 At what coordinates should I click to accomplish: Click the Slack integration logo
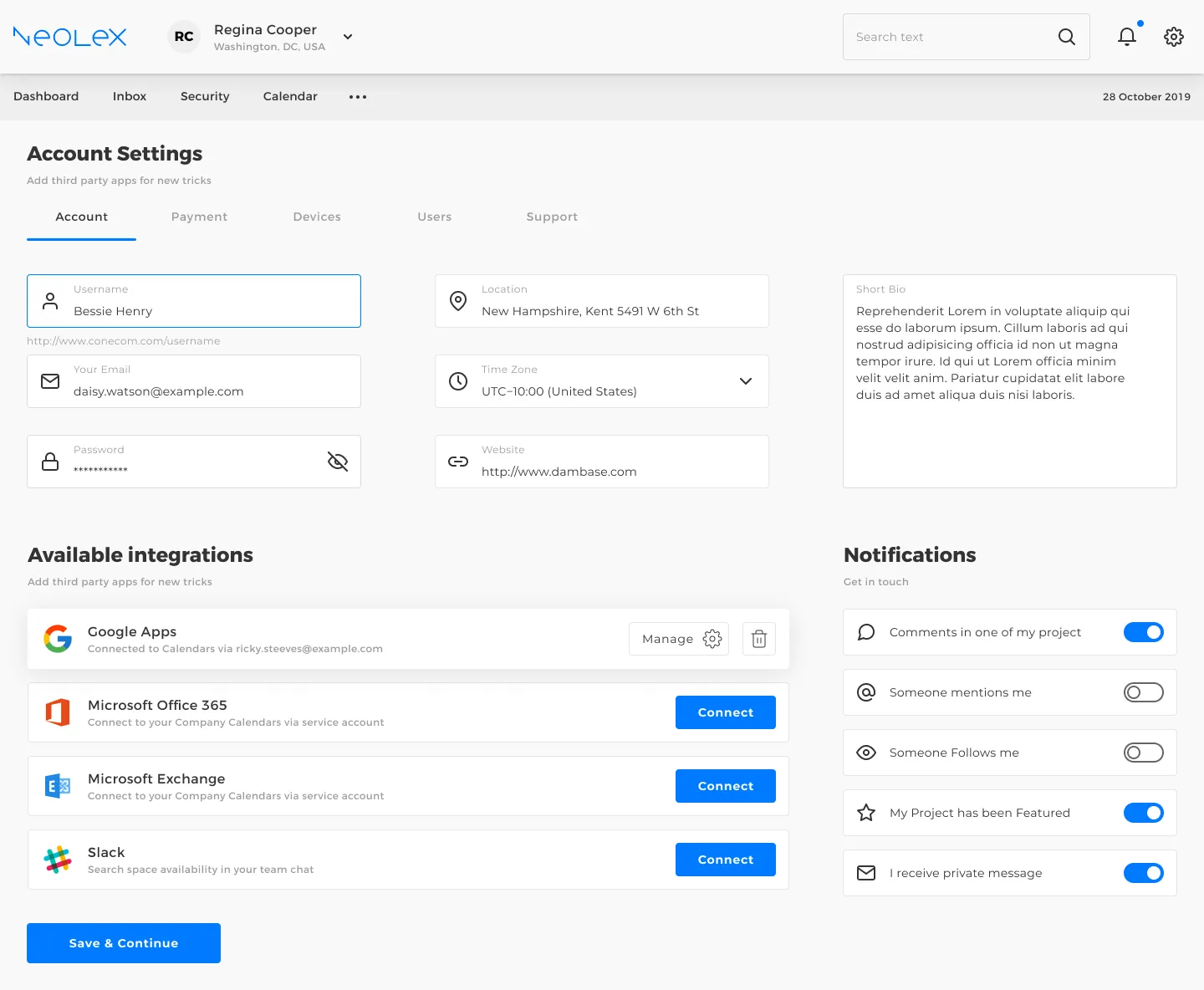58,860
